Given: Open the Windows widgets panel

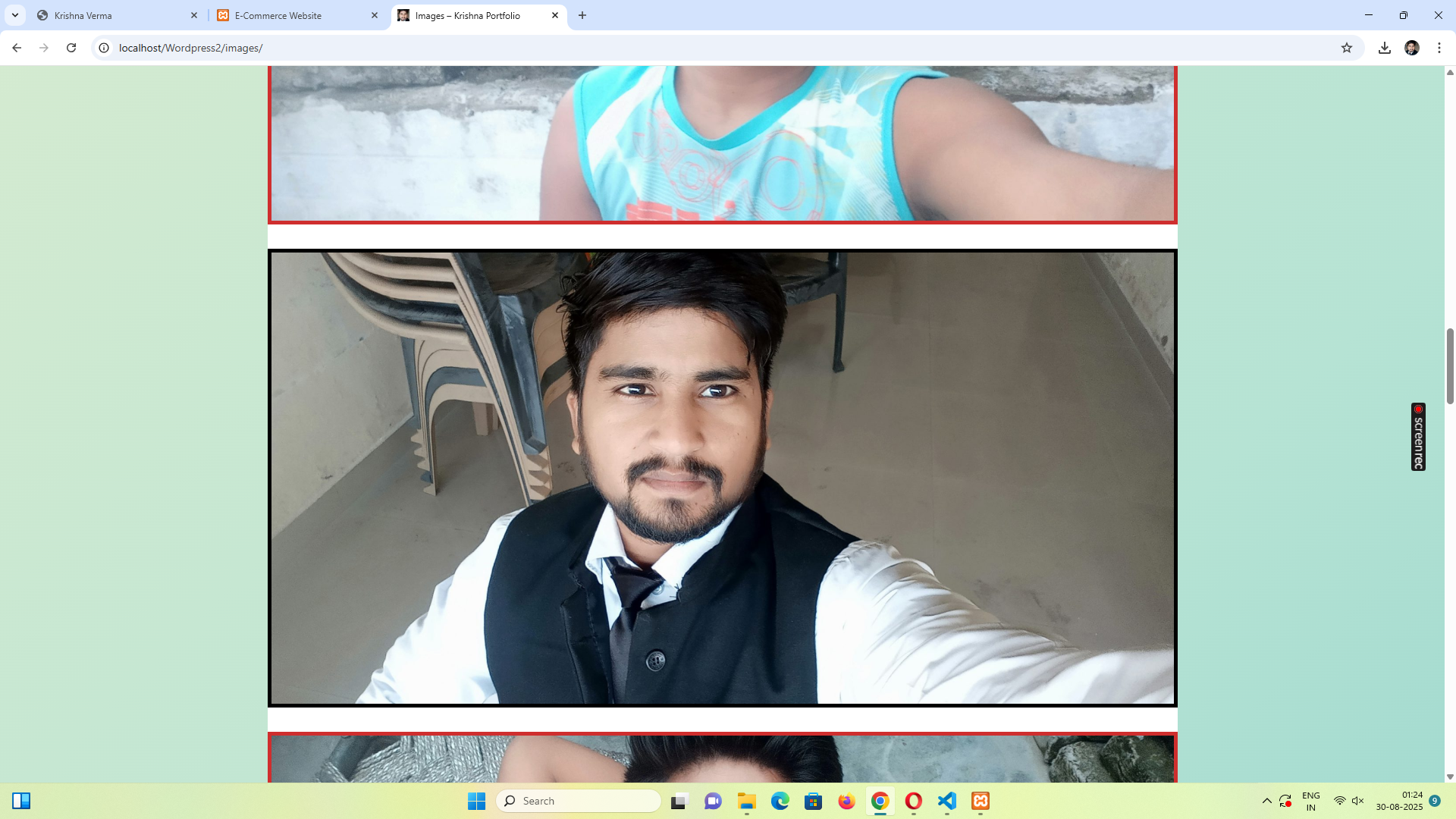Looking at the screenshot, I should coord(21,801).
